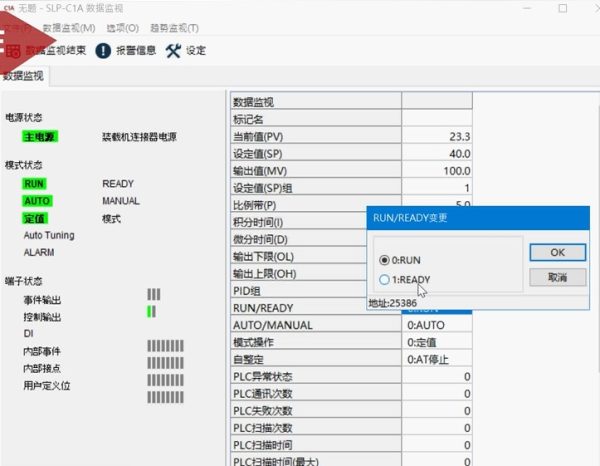
Task: Click the alarm information exclamation icon
Action: pyautogui.click(x=103, y=50)
